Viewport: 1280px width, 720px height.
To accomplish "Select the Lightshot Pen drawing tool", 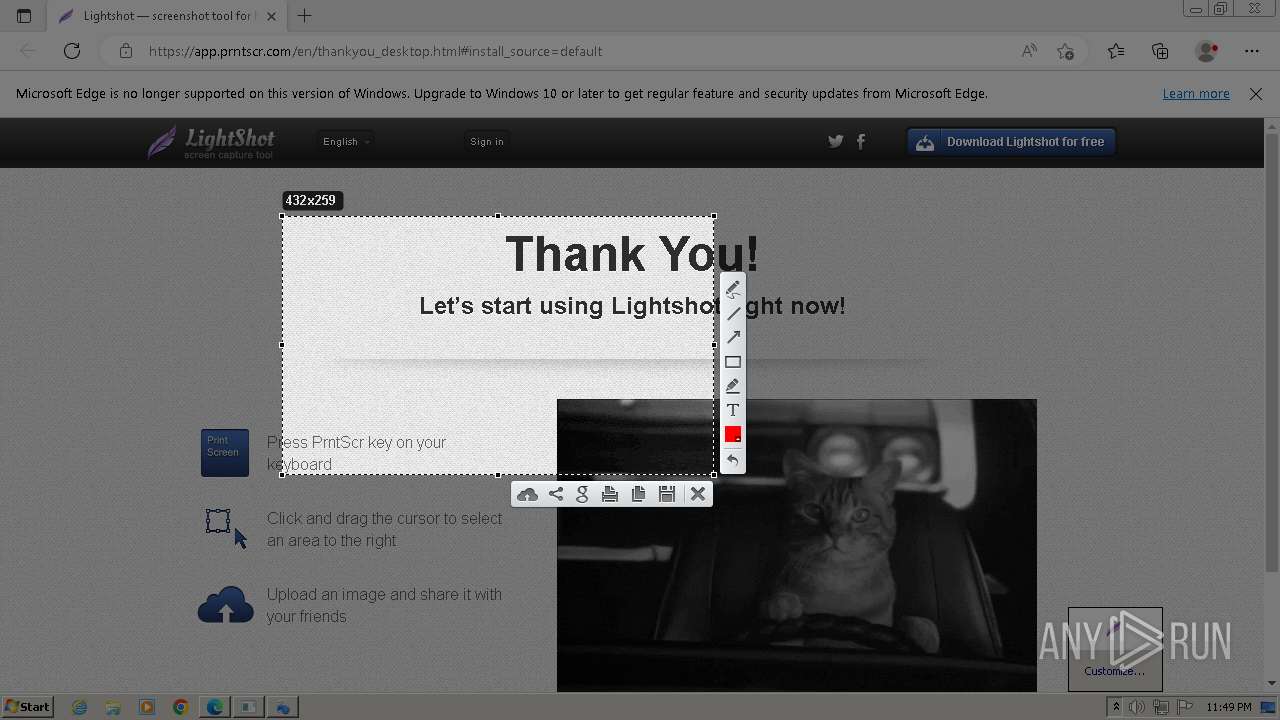I will point(733,289).
